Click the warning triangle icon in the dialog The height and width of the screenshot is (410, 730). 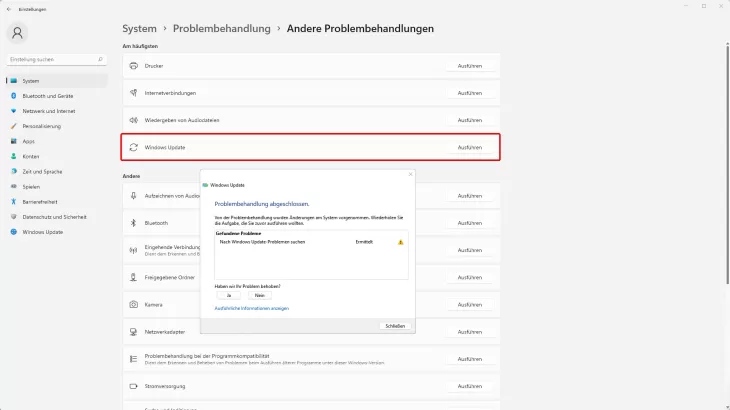(x=400, y=242)
